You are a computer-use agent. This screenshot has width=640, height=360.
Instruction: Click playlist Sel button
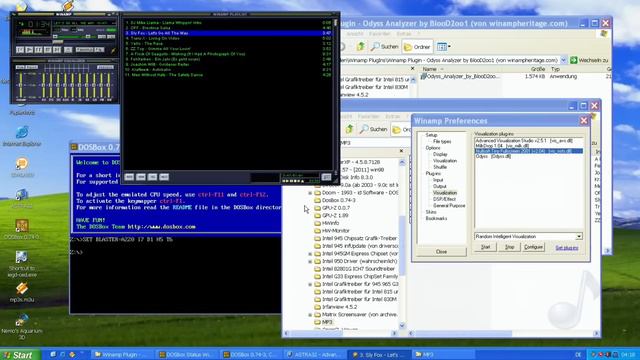pyautogui.click(x=152, y=177)
